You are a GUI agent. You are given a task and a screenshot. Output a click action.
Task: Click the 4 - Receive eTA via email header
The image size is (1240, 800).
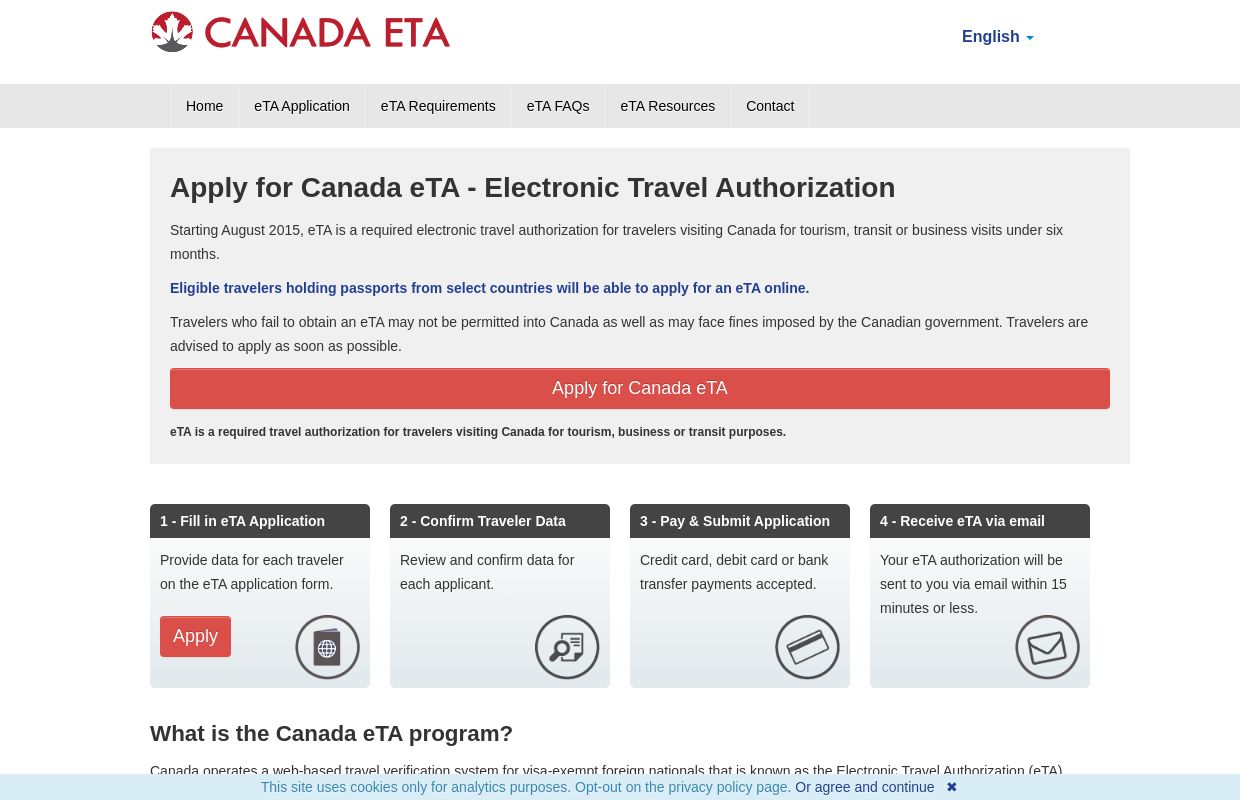pos(962,521)
